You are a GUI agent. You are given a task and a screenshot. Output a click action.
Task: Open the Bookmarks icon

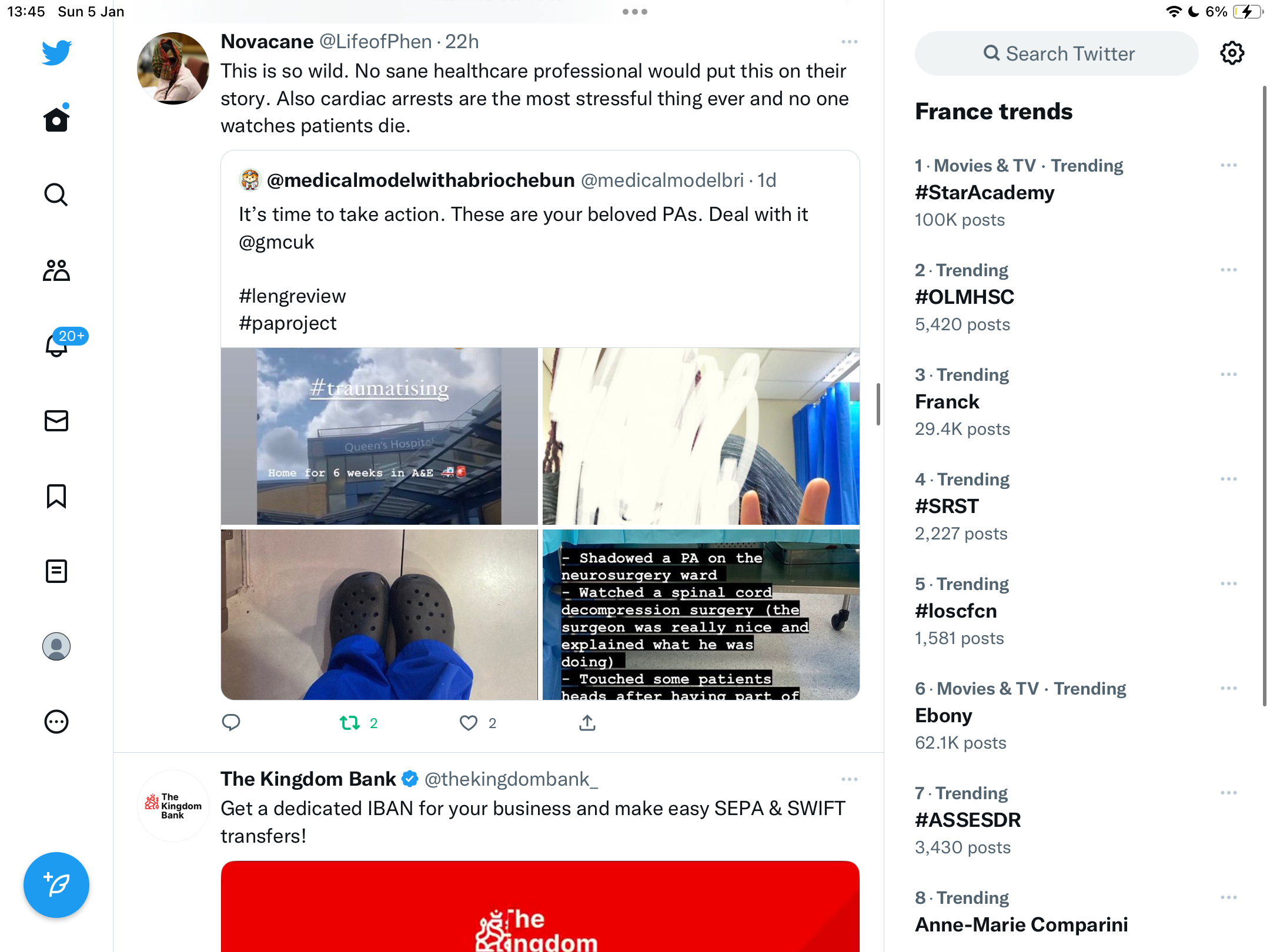click(x=56, y=496)
